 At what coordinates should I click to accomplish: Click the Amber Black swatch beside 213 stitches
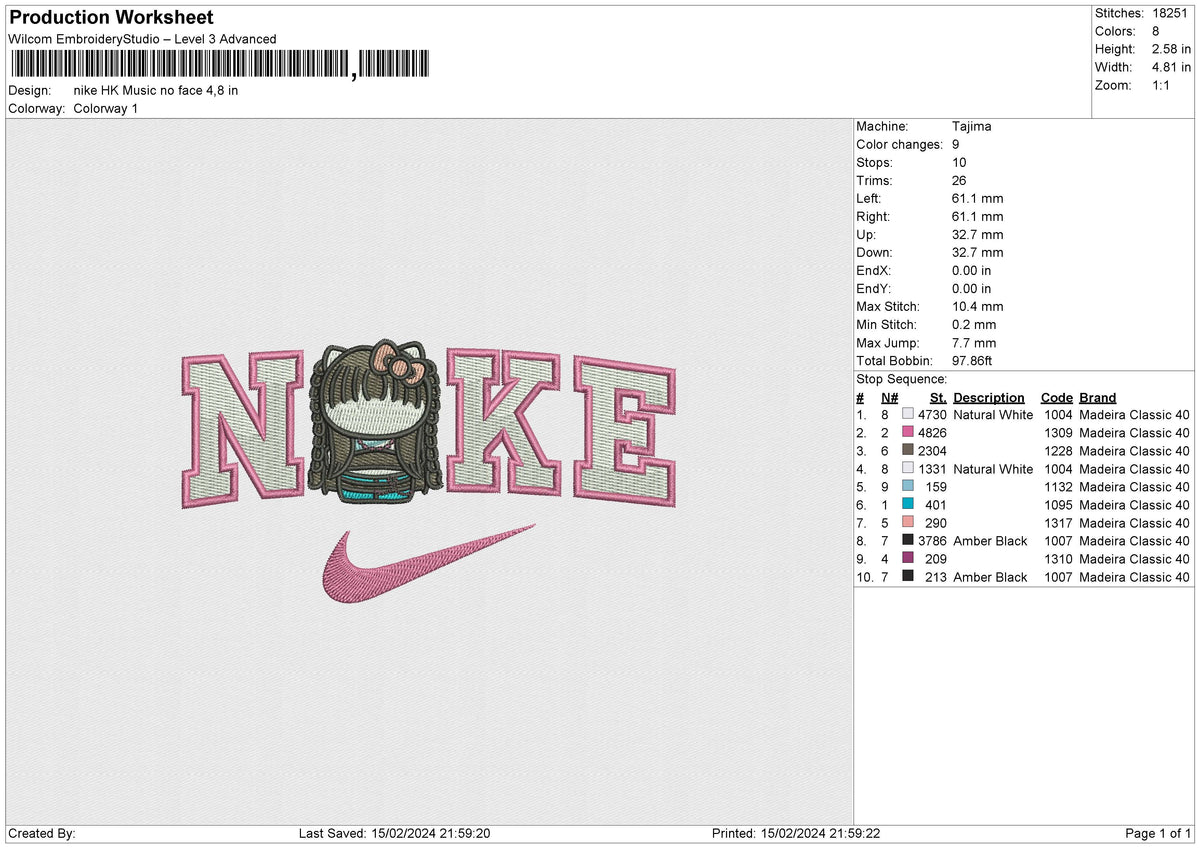tap(907, 576)
